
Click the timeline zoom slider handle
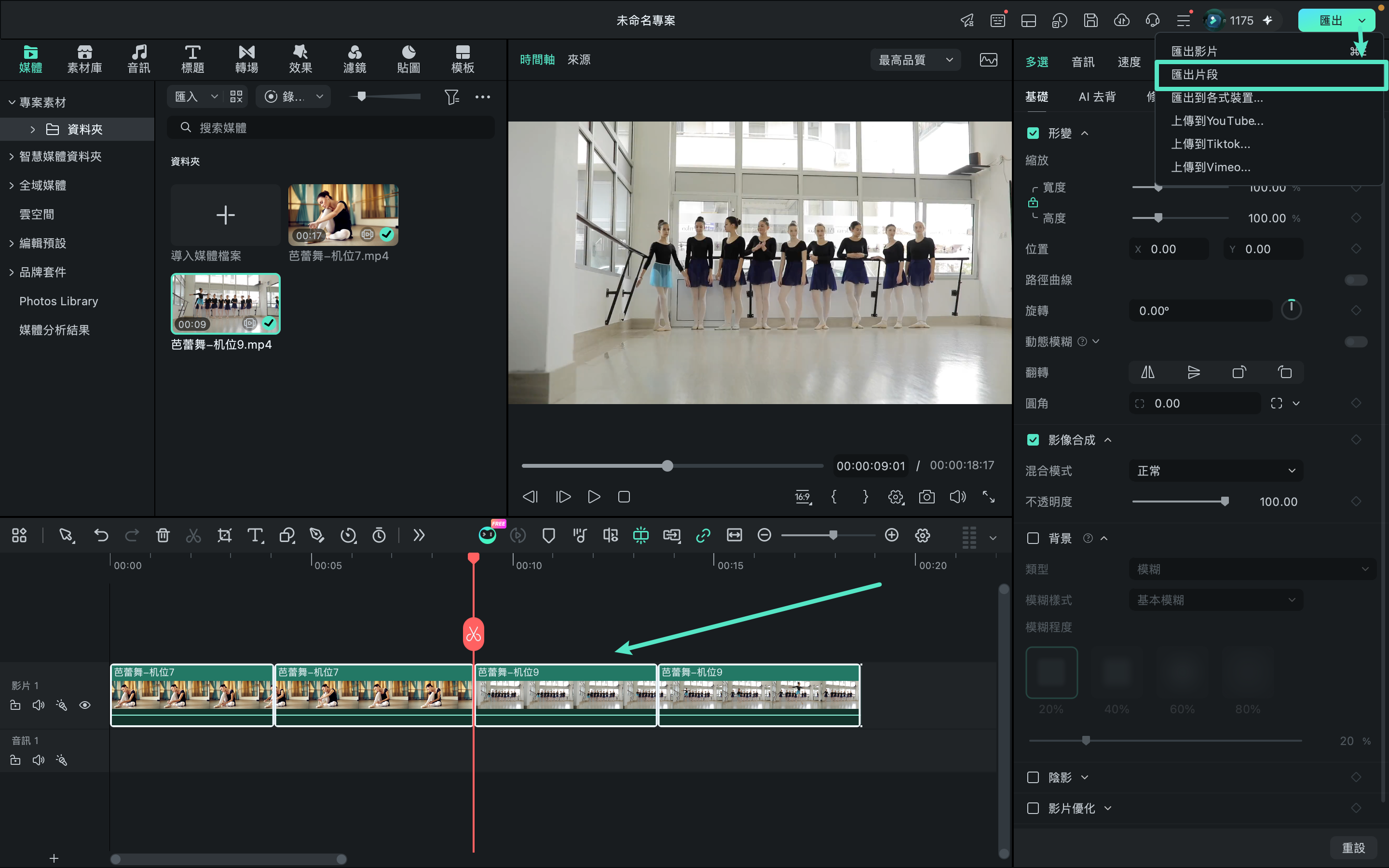(x=833, y=535)
